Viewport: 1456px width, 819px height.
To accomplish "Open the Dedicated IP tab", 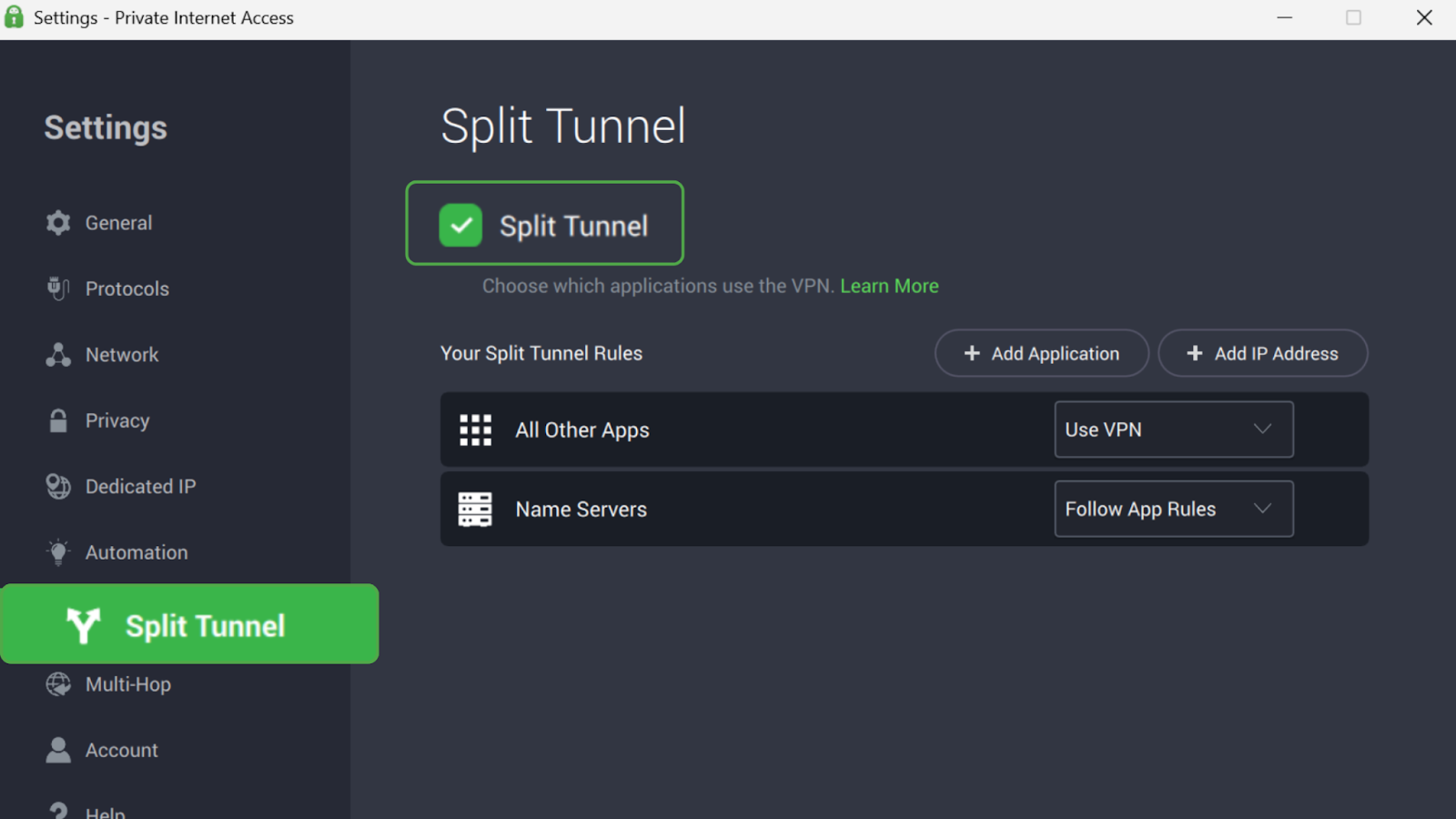I will pos(140,487).
